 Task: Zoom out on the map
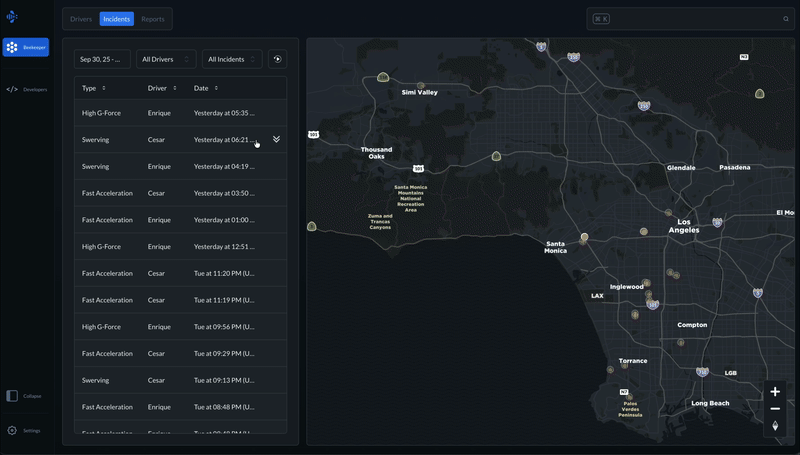click(x=775, y=409)
